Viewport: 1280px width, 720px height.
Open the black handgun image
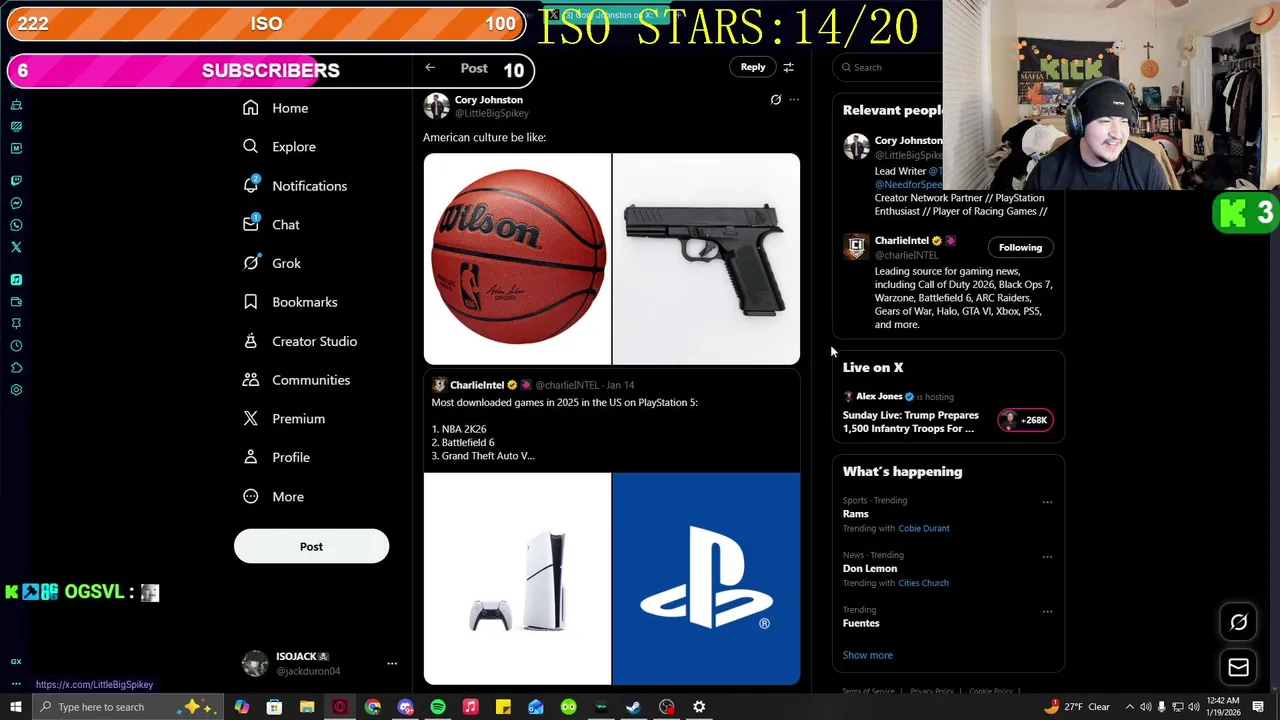706,259
